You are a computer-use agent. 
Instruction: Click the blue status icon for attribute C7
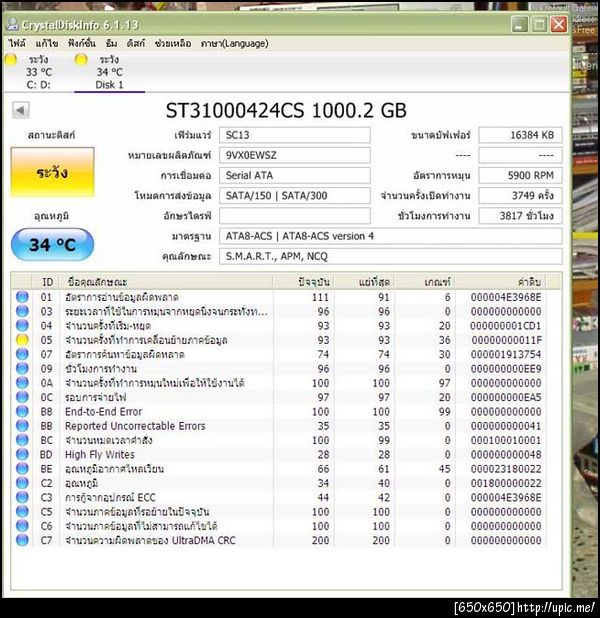pyautogui.click(x=22, y=540)
